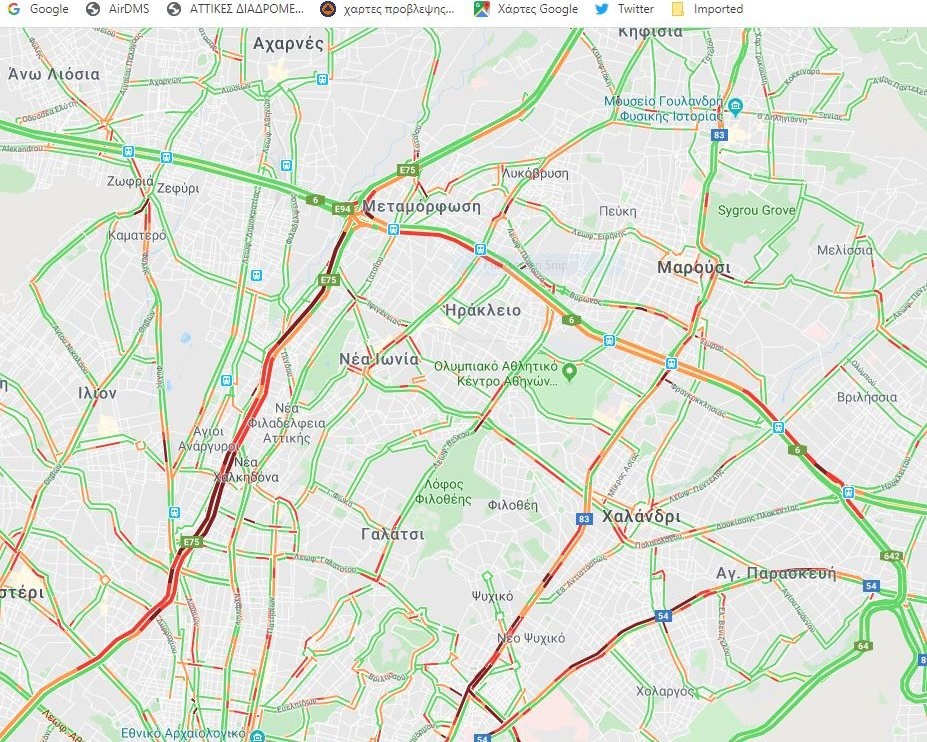Click the Ολυμπιακό Αθλητικό Κέντρο green pin
The width and height of the screenshot is (927, 742).
(569, 372)
